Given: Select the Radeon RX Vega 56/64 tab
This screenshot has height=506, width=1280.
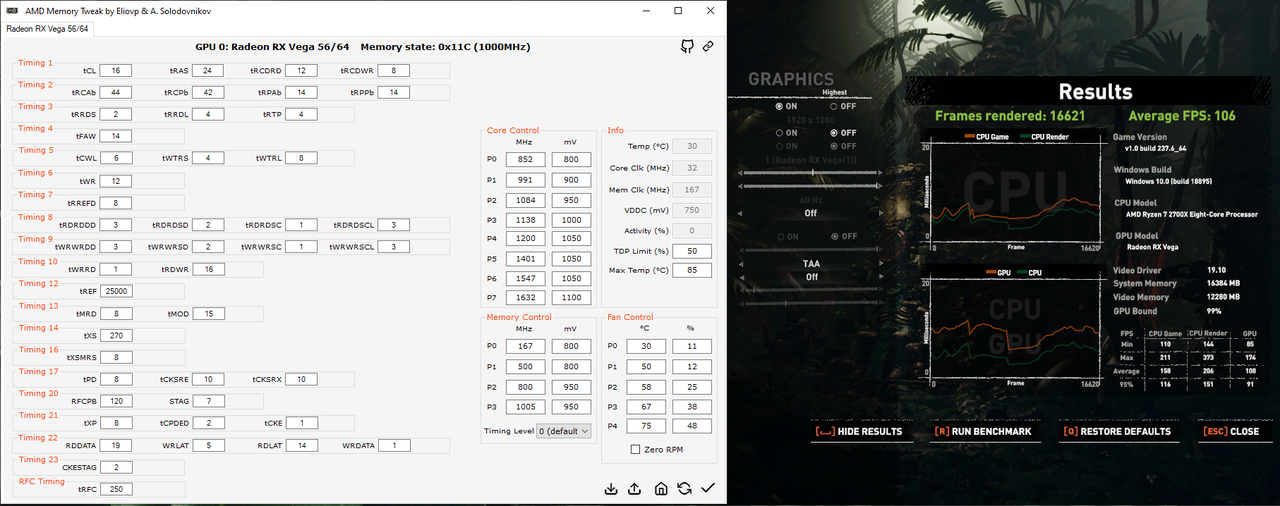Looking at the screenshot, I should tap(47, 28).
